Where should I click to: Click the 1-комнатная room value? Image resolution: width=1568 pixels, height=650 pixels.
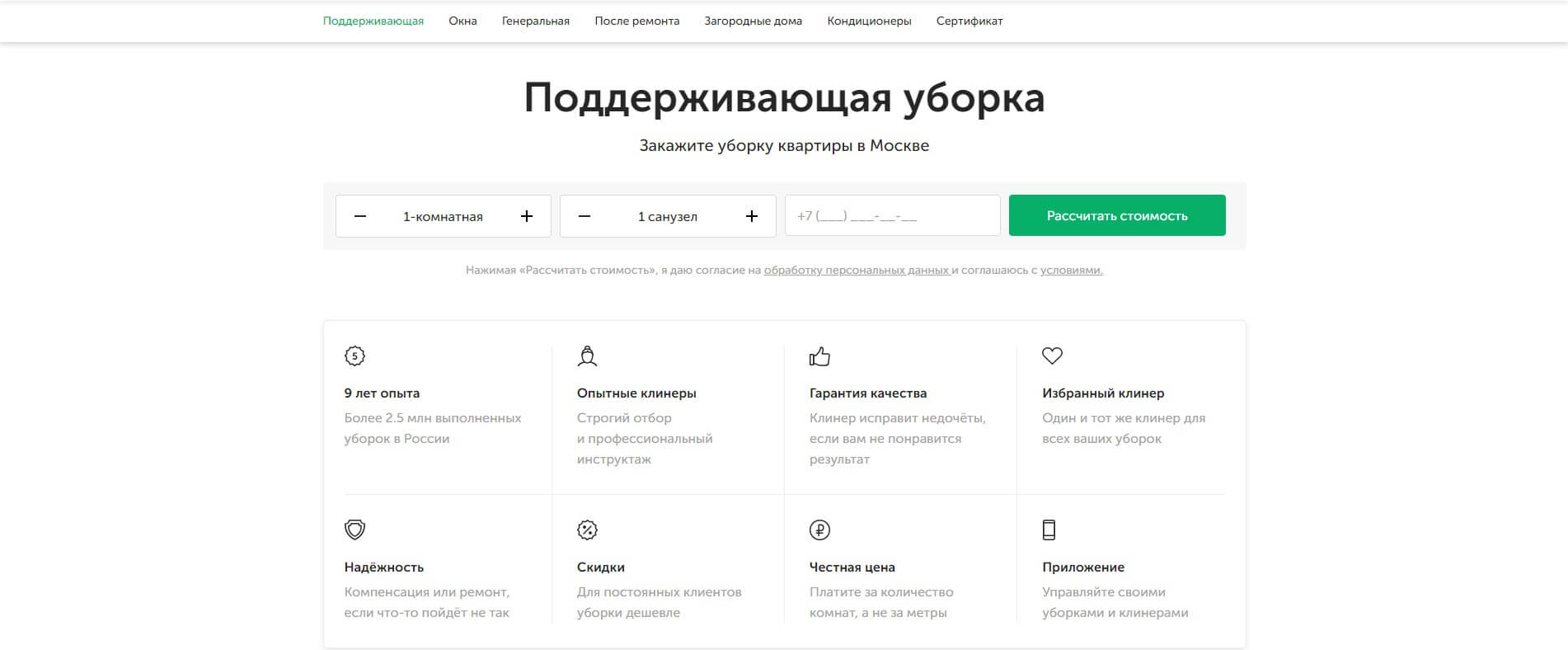click(x=443, y=216)
